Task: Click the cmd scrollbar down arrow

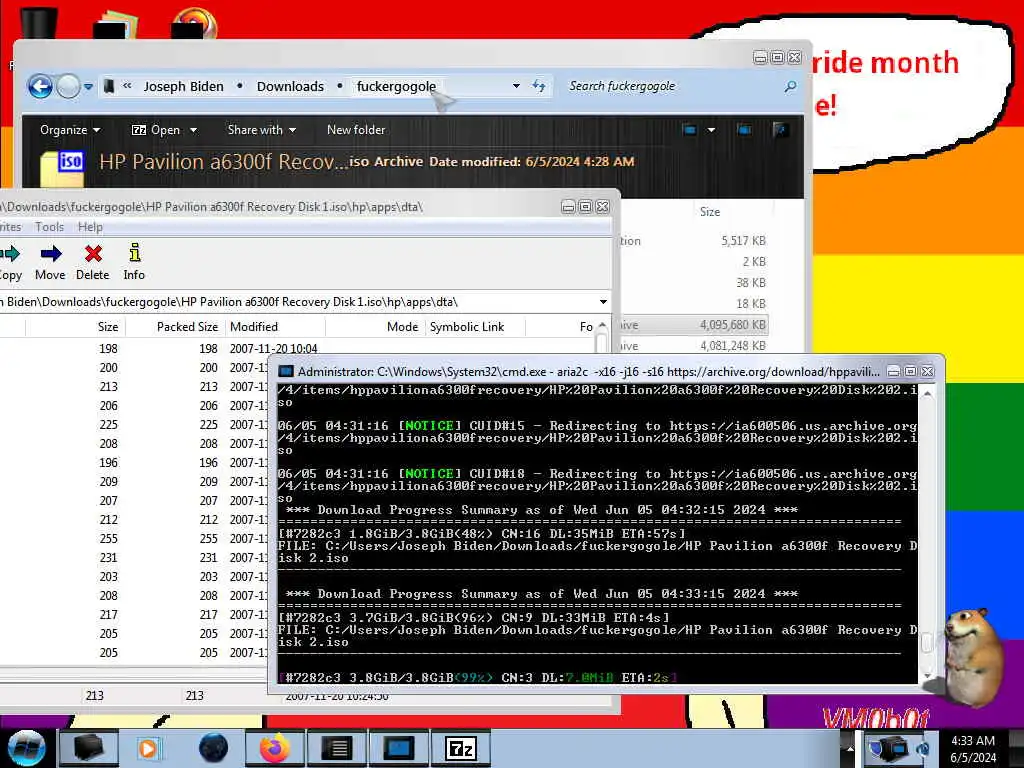Action: click(x=927, y=675)
